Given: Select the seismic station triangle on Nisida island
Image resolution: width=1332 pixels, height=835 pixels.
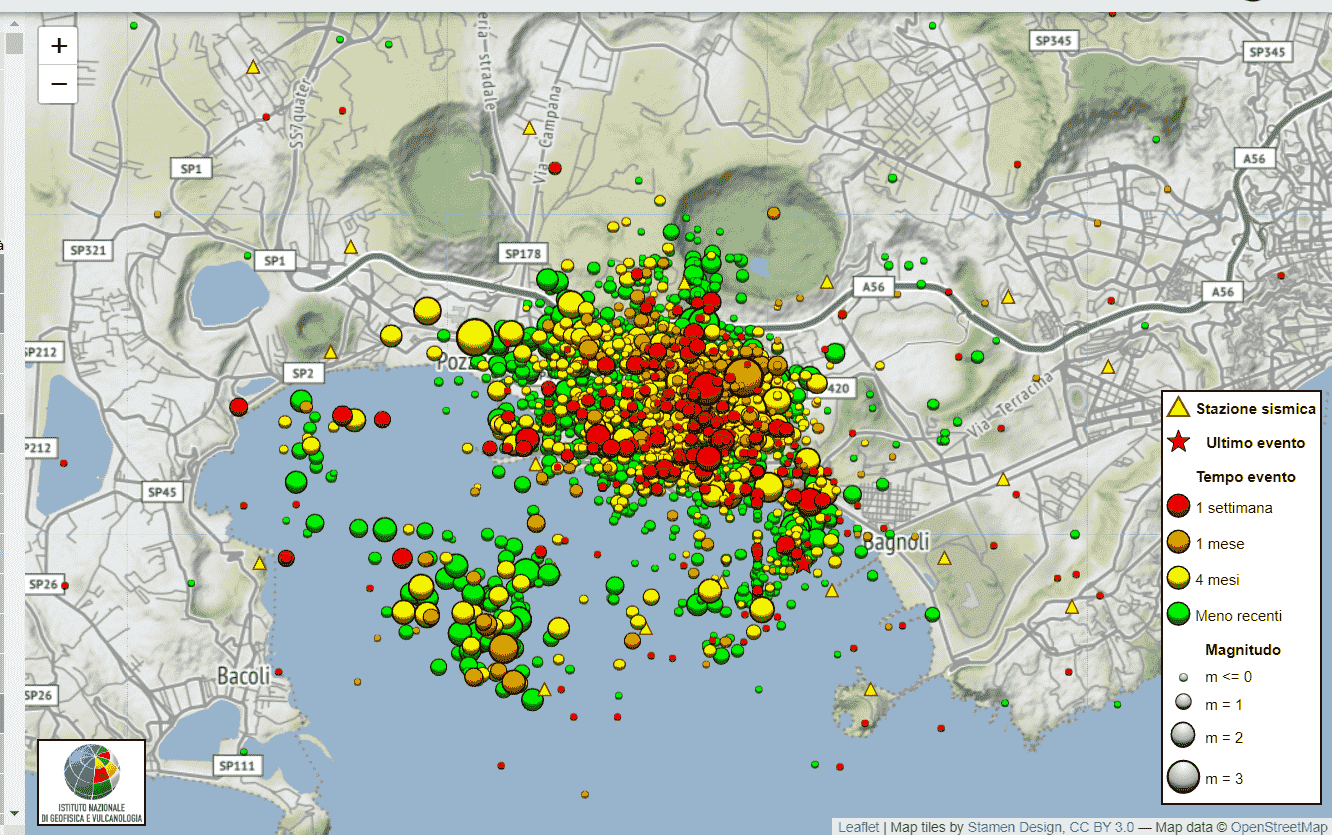Looking at the screenshot, I should coord(870,689).
